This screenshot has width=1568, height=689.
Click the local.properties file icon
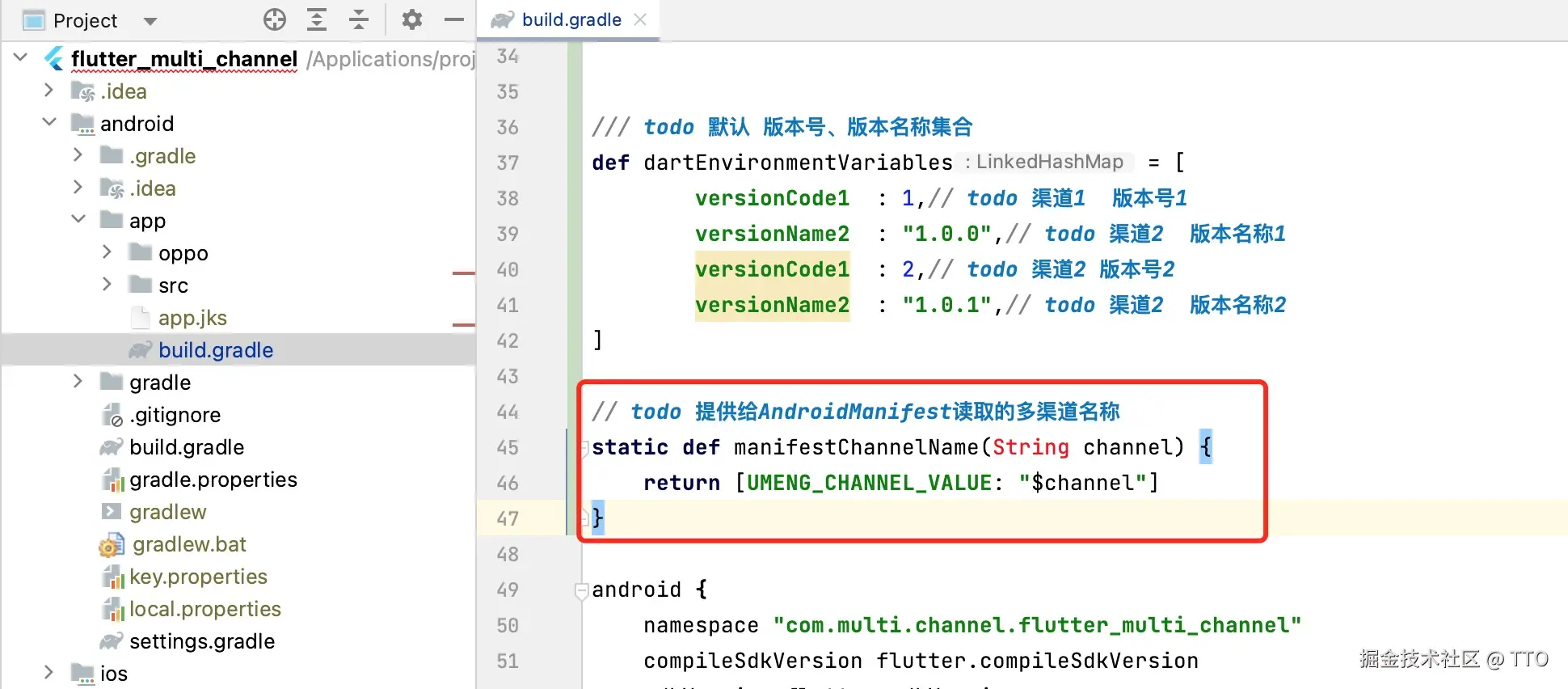[x=112, y=609]
